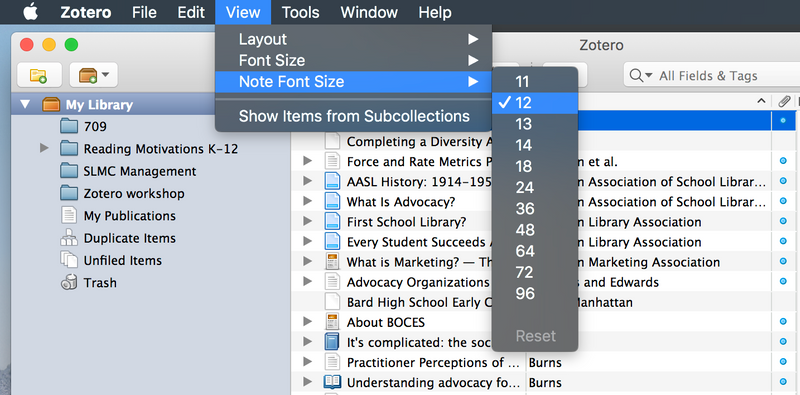Open the Window menu
Screen dimensions: 800x395
369,12
